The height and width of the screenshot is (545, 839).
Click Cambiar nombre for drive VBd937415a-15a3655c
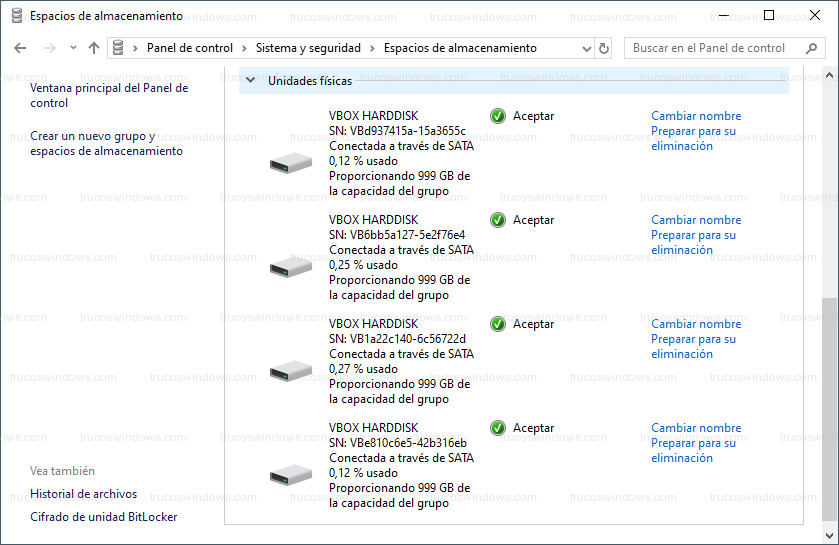(696, 116)
